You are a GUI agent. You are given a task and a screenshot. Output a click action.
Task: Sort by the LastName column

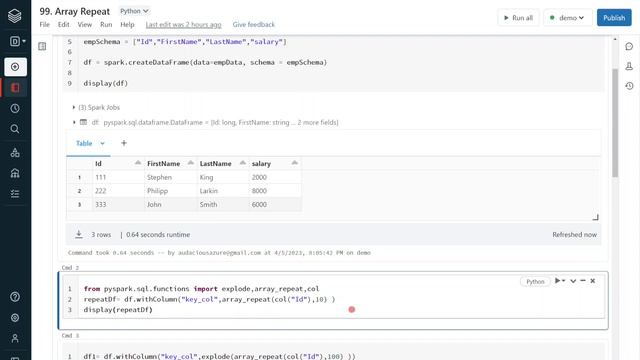[243, 163]
